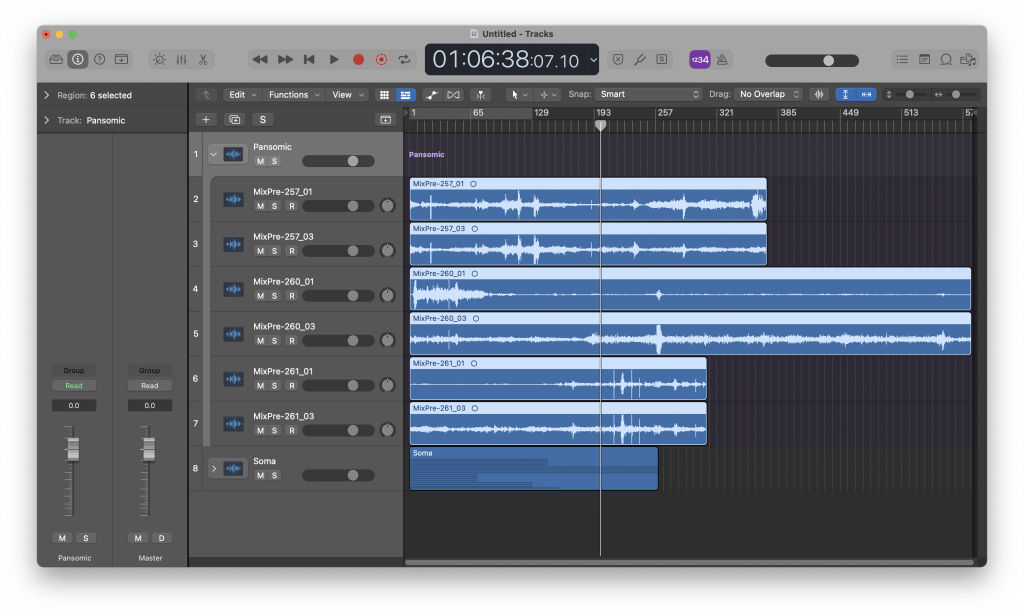
Task: Open the pointer left-click tool menu
Action: click(x=519, y=95)
